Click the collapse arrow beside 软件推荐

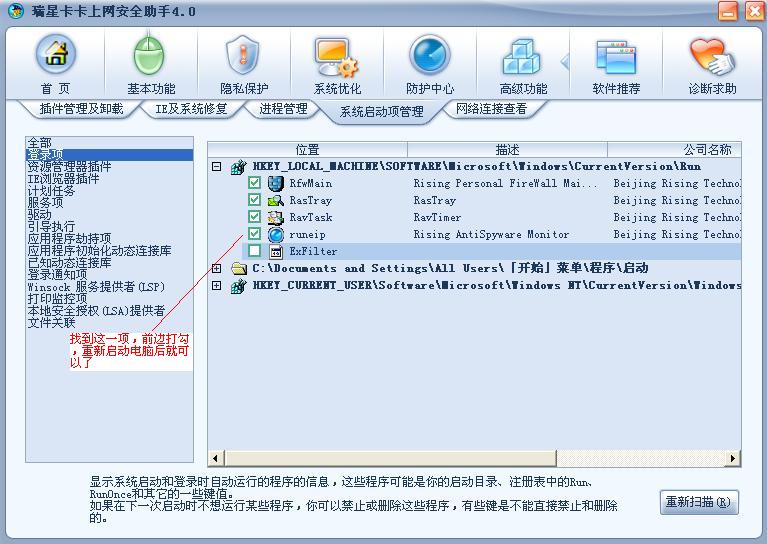(x=565, y=62)
